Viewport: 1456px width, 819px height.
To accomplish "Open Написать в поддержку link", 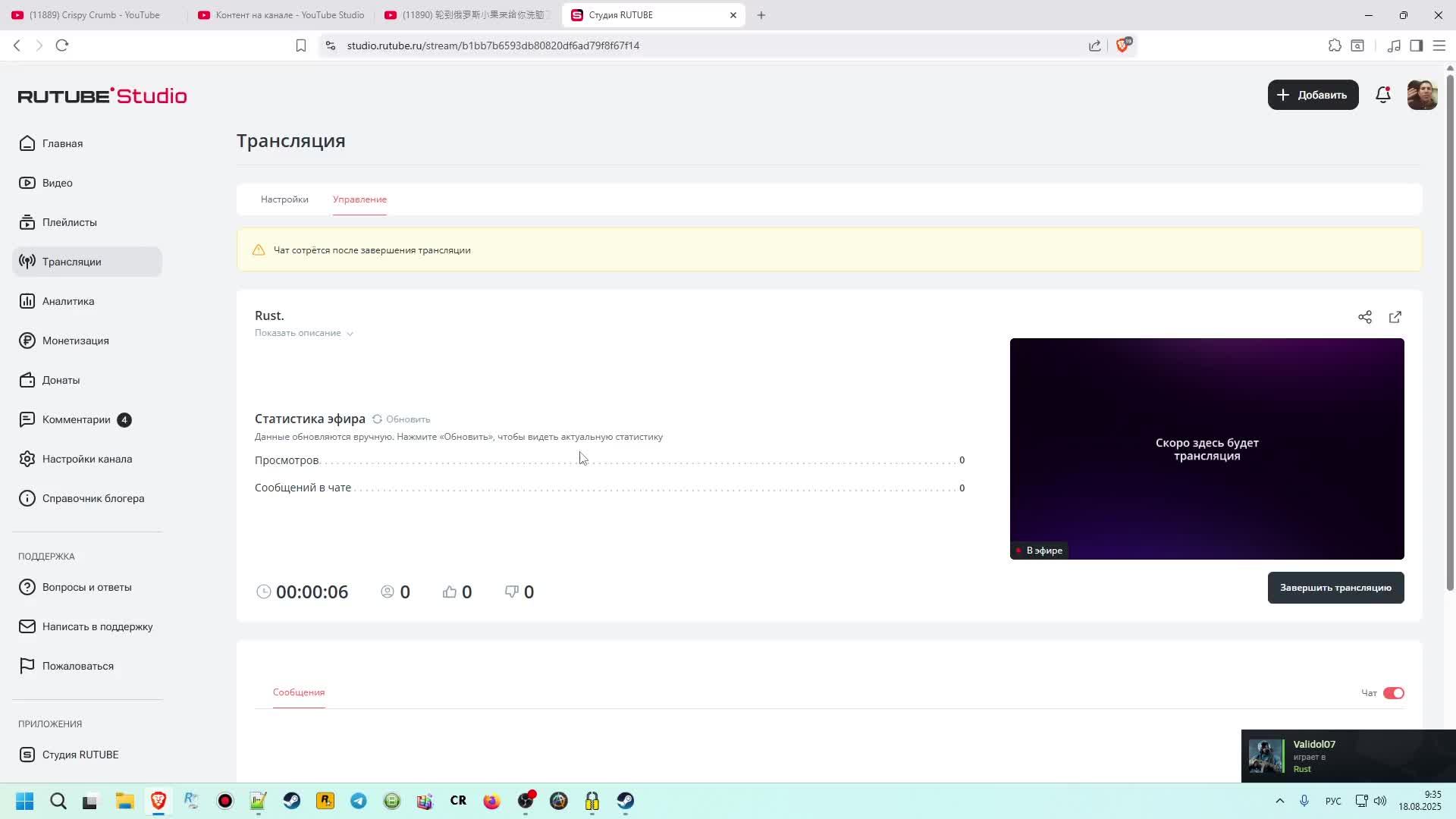I will (x=97, y=626).
